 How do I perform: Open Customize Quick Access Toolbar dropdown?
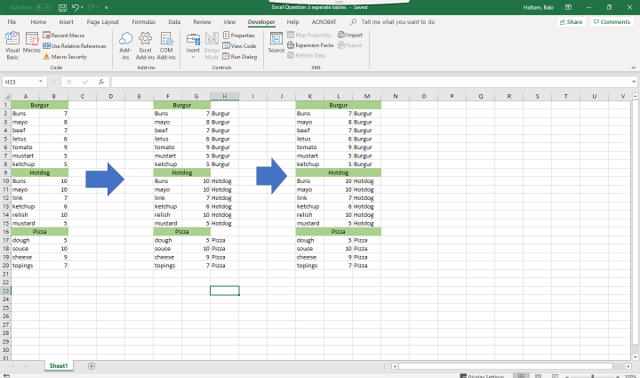tap(107, 7)
